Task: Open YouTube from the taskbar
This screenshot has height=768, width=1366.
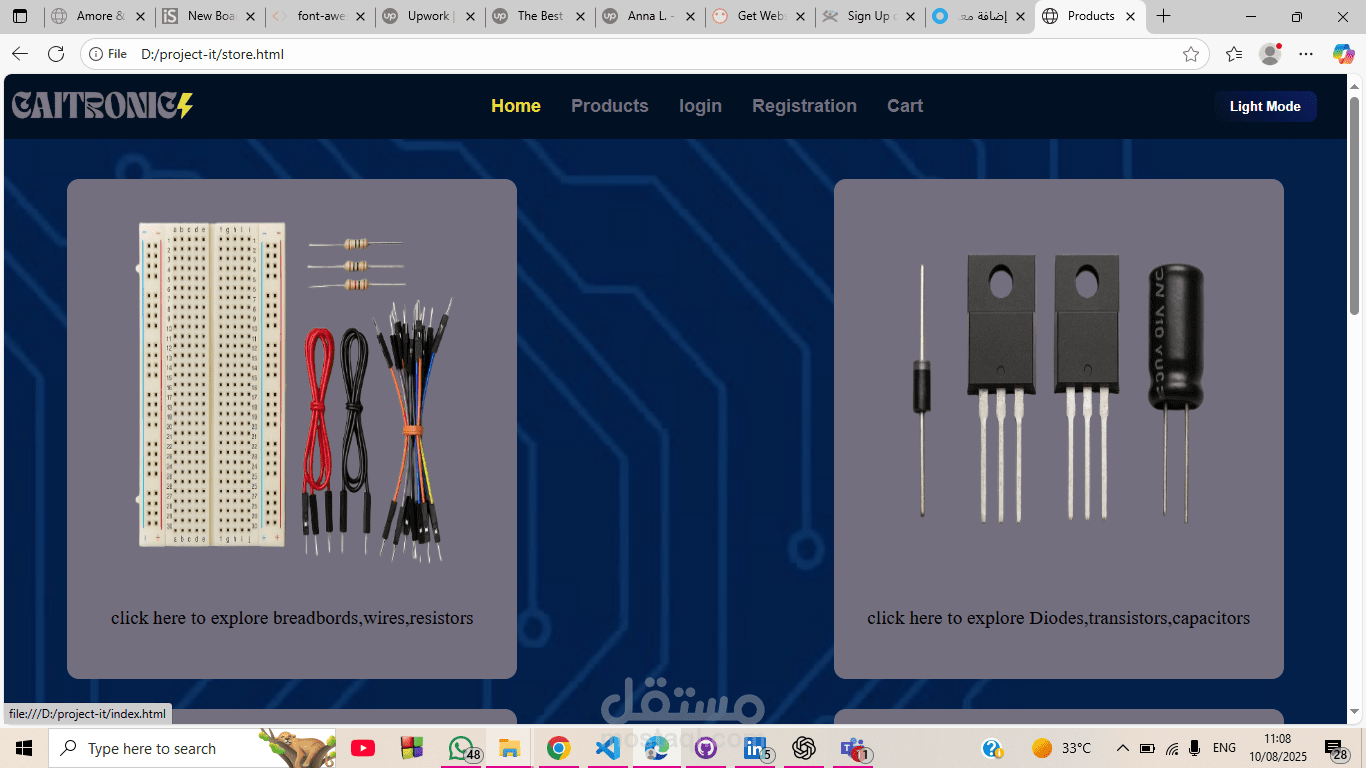Action: (363, 748)
